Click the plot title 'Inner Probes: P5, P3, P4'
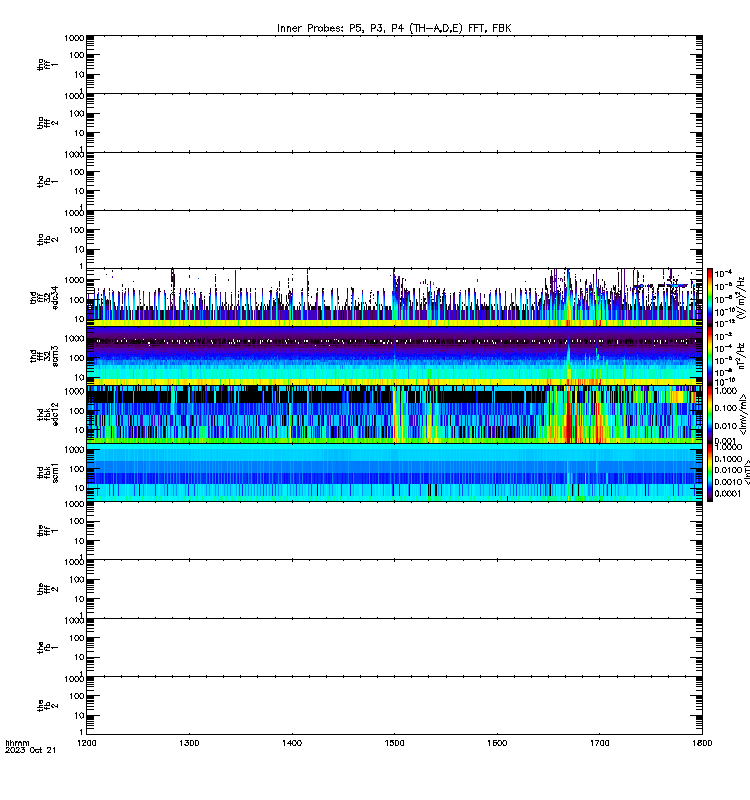This screenshot has height=800, width=750. (342, 29)
